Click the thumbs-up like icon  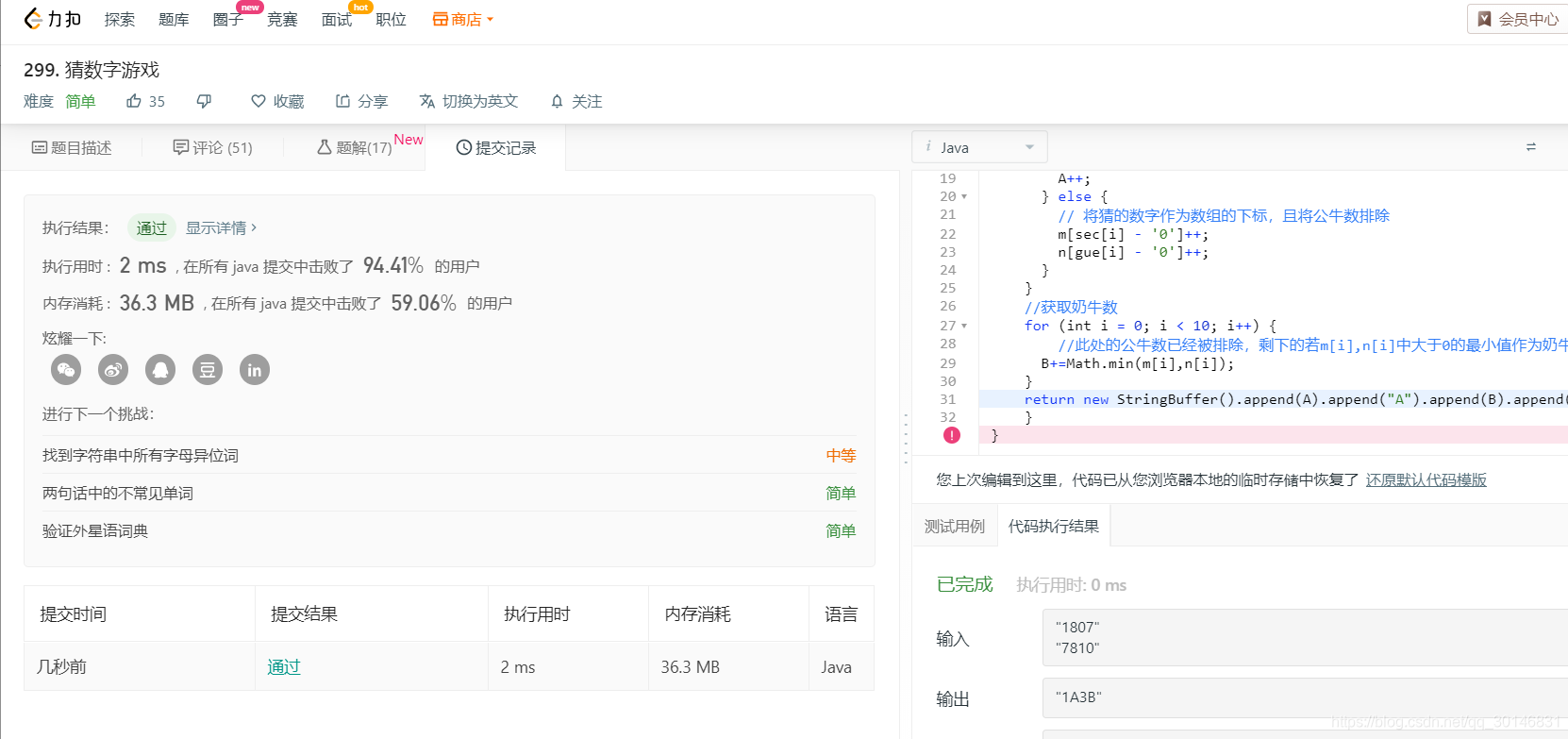[x=134, y=101]
